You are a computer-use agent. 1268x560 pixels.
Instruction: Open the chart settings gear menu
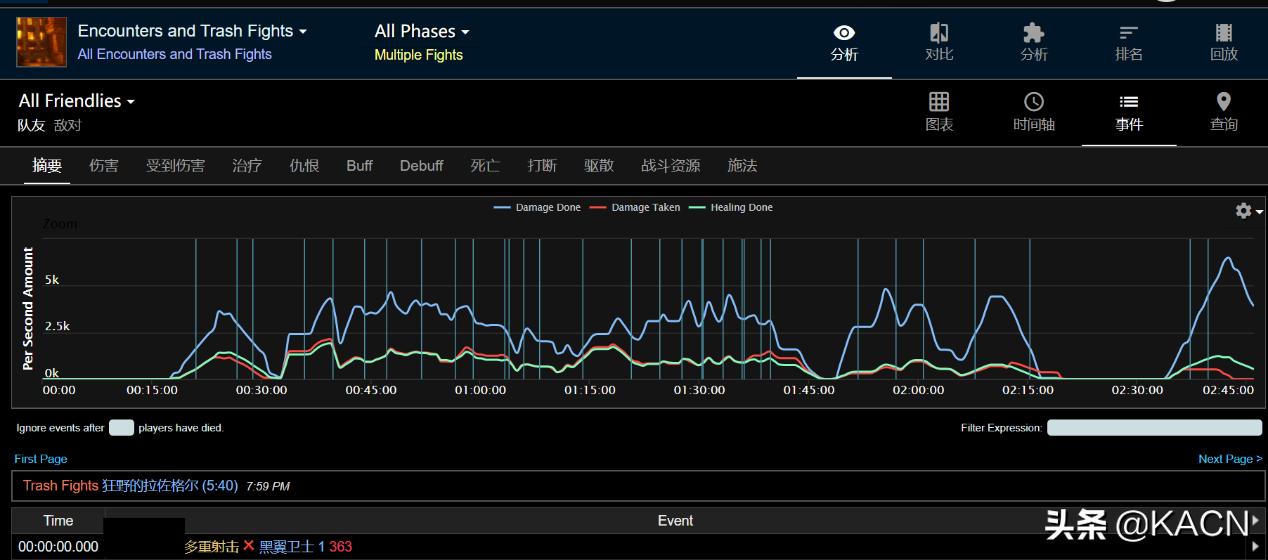tap(1247, 211)
